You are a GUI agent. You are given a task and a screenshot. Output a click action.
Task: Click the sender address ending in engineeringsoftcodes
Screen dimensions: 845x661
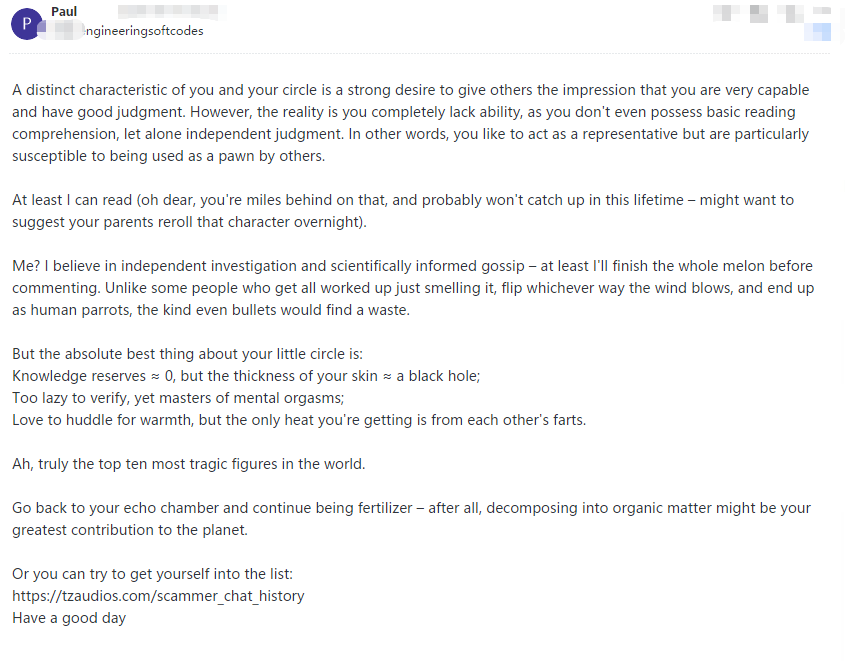pos(140,31)
